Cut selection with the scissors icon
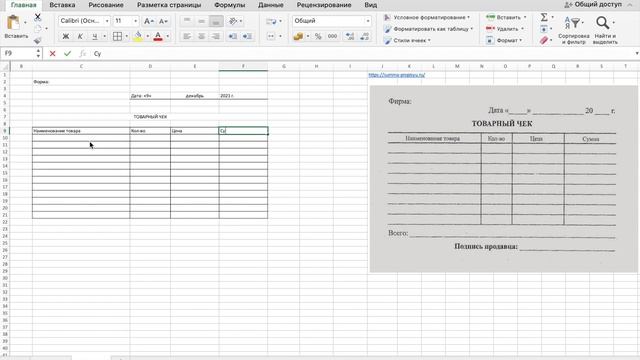The width and height of the screenshot is (640, 360). click(x=38, y=17)
